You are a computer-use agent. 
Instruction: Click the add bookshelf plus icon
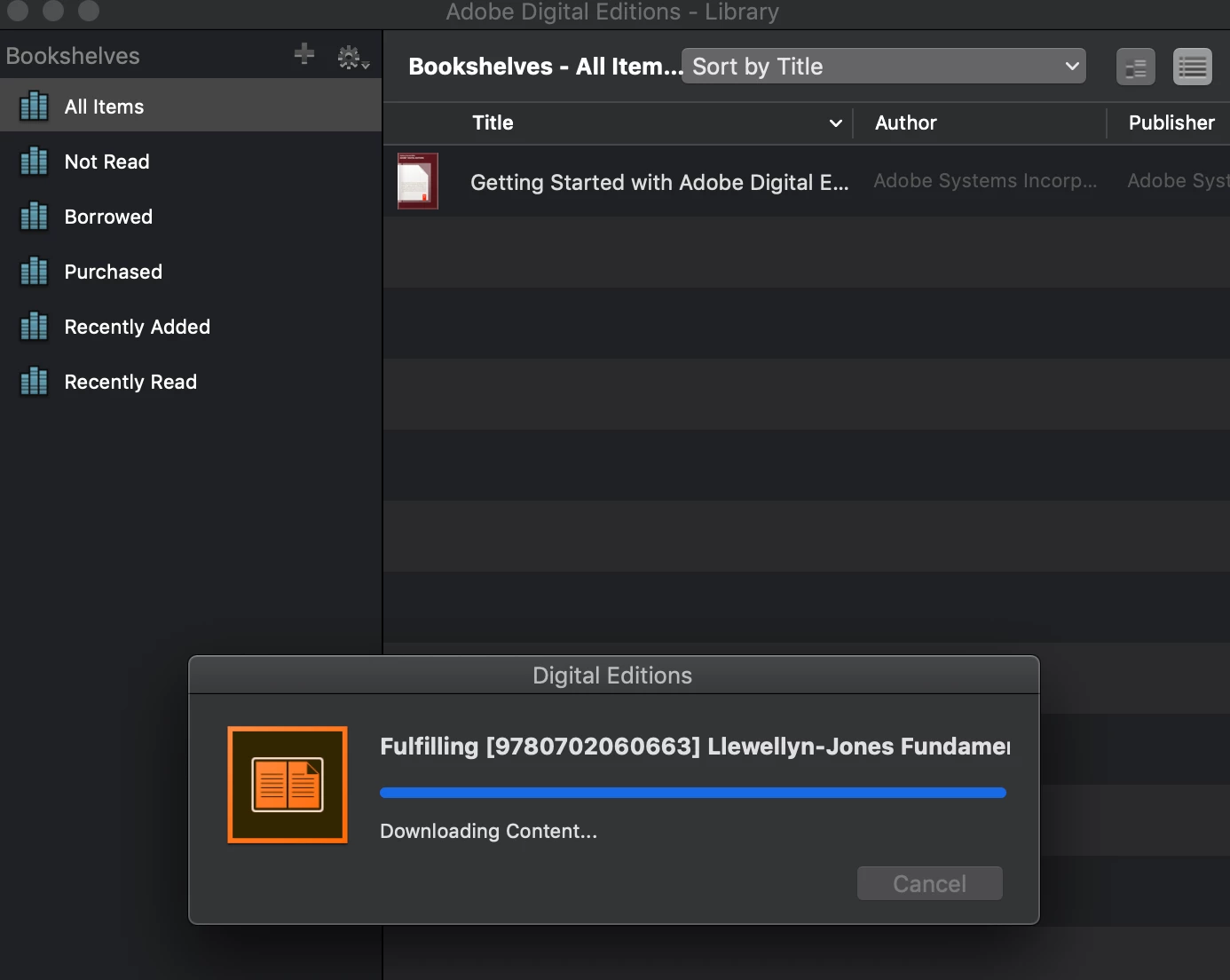(304, 54)
